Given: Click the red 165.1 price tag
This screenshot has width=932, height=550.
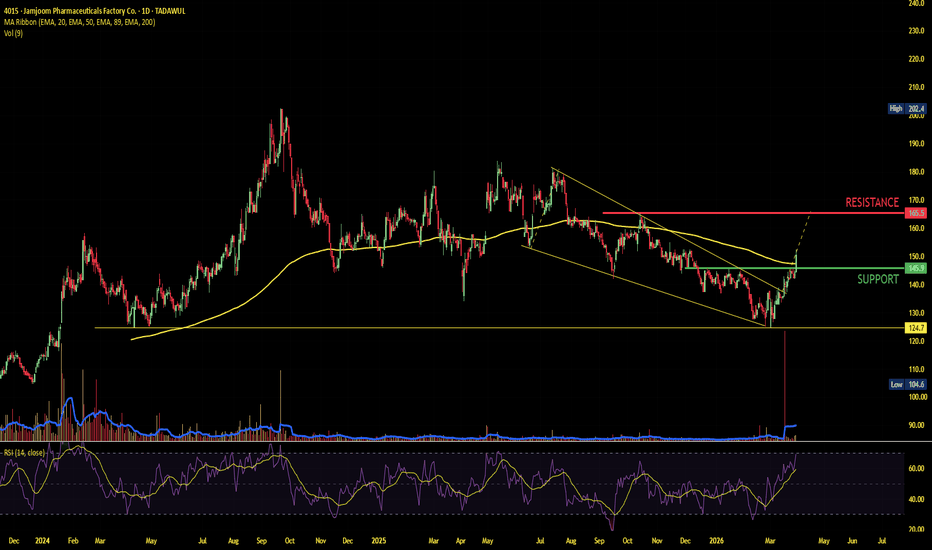Looking at the screenshot, I should click(914, 214).
